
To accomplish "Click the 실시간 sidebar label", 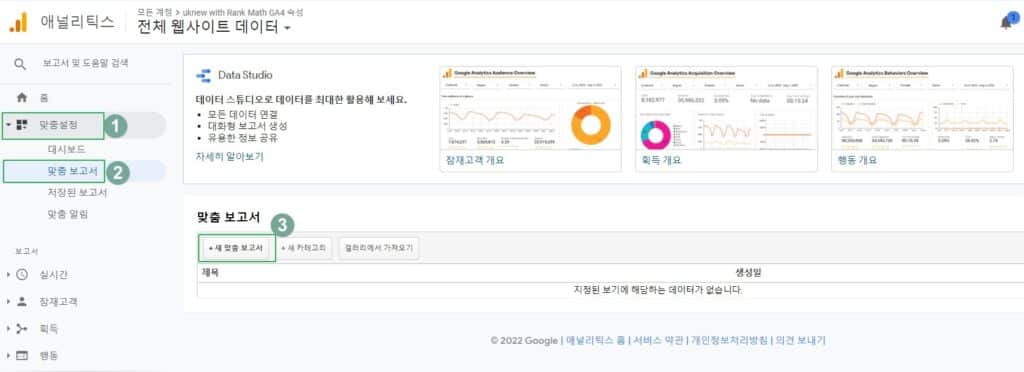I will [54, 275].
